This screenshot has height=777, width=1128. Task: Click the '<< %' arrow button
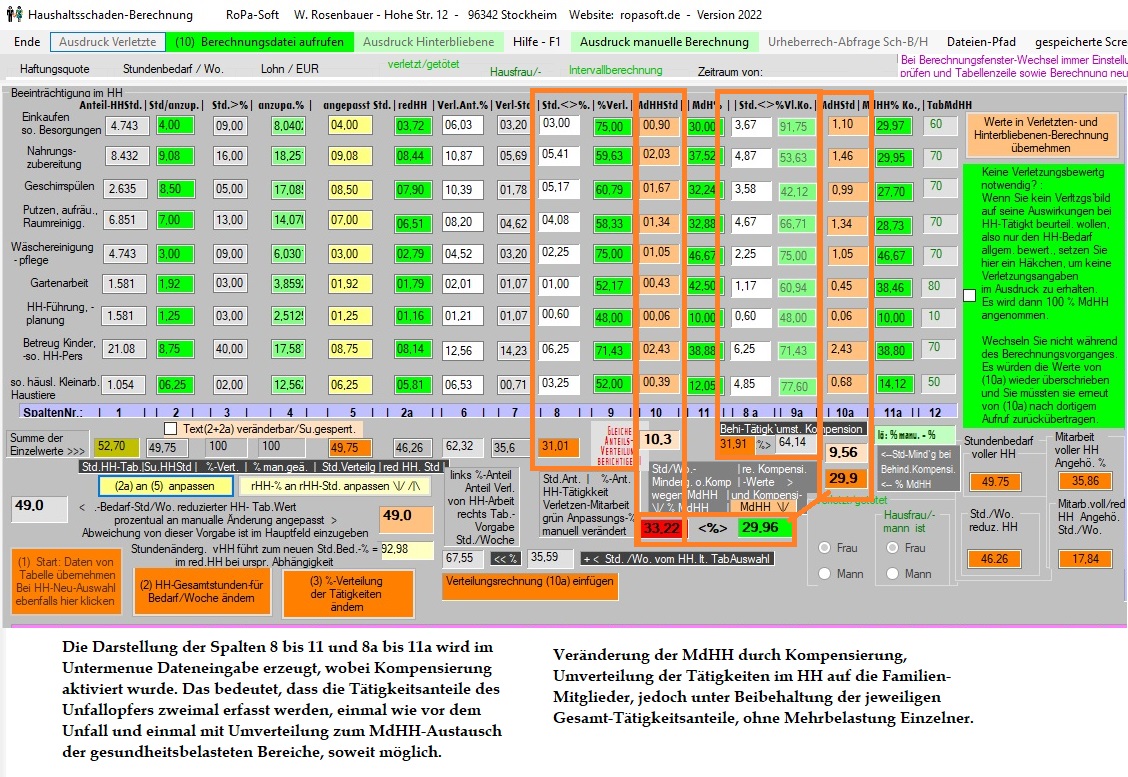[x=505, y=558]
